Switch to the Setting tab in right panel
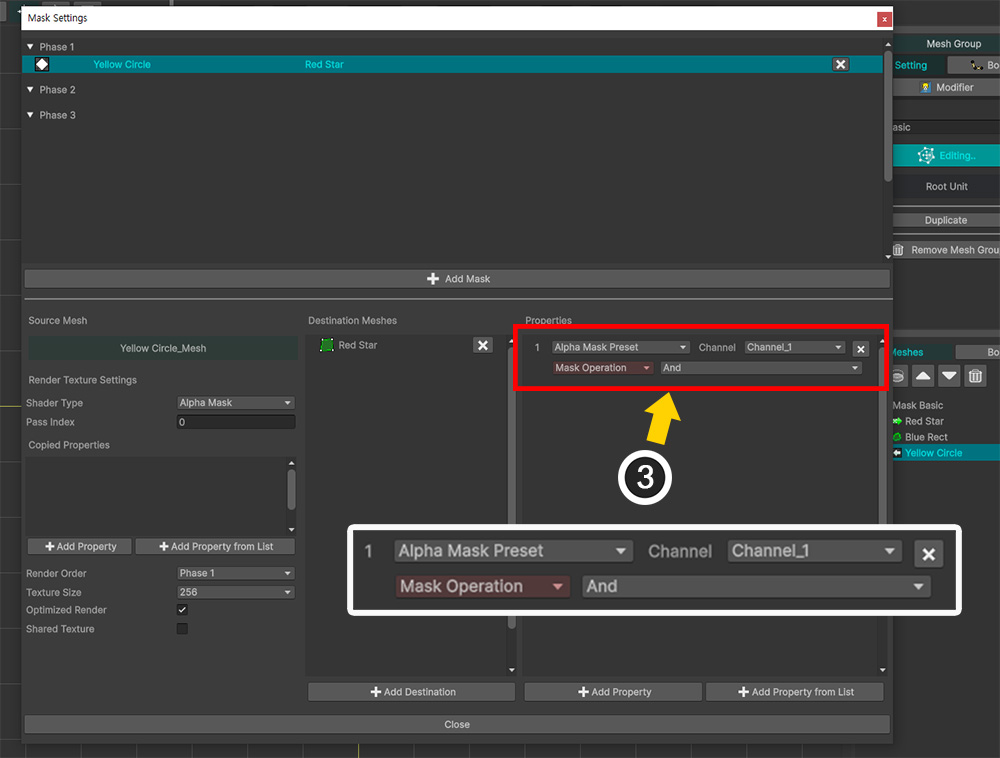The width and height of the screenshot is (1000, 758). [x=916, y=65]
